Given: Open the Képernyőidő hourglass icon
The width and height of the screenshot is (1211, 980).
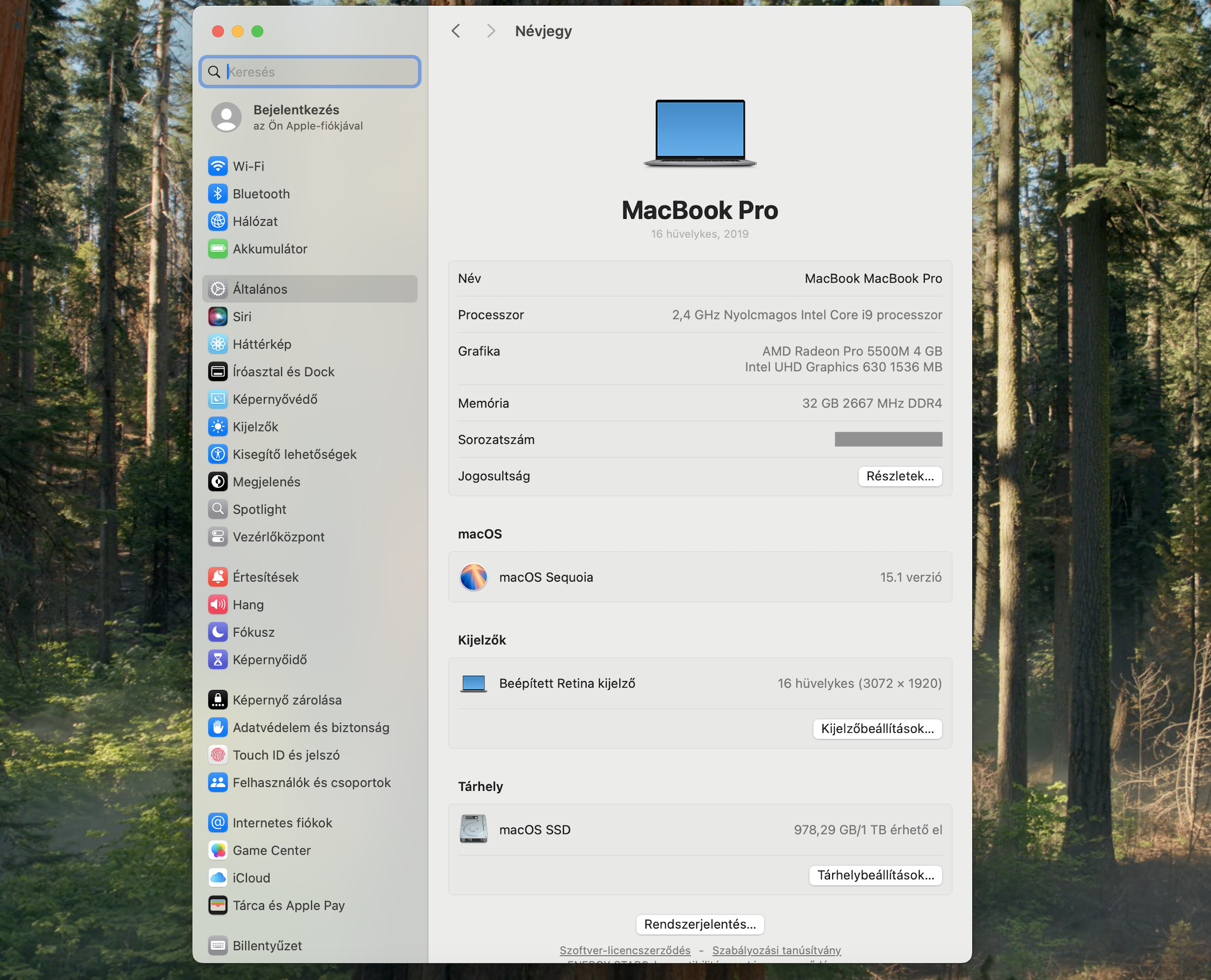Looking at the screenshot, I should pos(217,659).
